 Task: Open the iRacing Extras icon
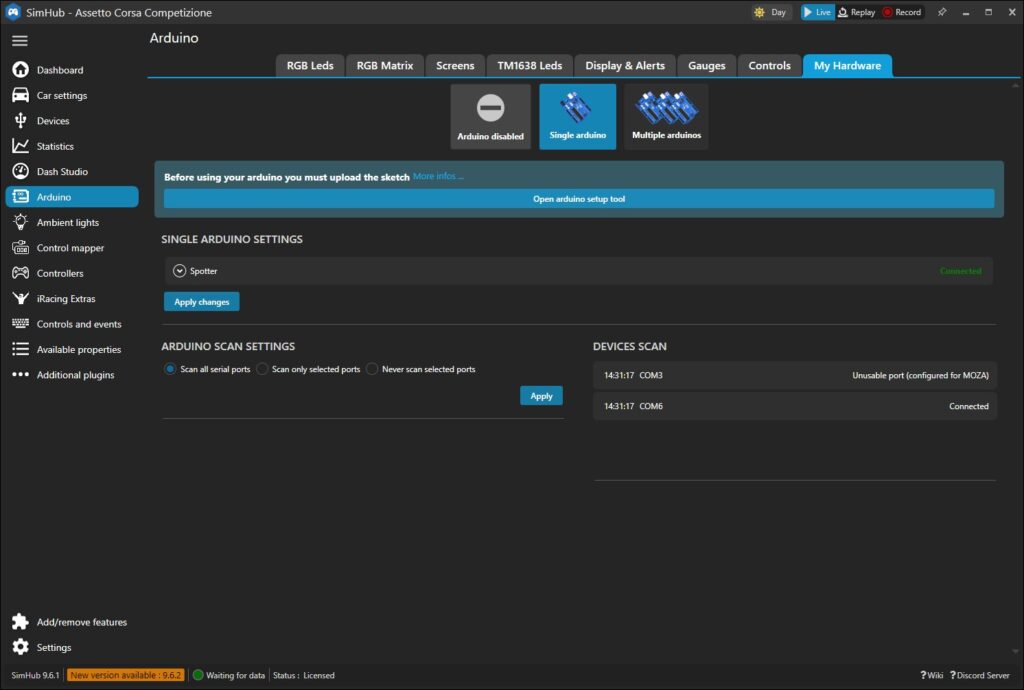tap(20, 298)
